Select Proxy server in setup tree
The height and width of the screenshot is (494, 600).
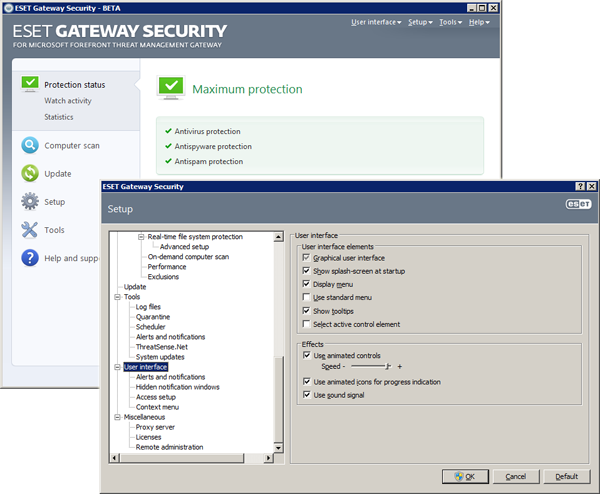click(x=155, y=427)
